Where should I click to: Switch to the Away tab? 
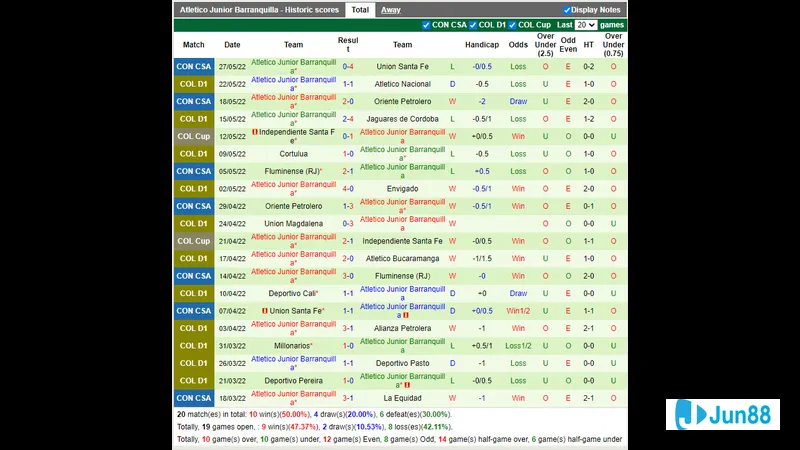[x=390, y=10]
